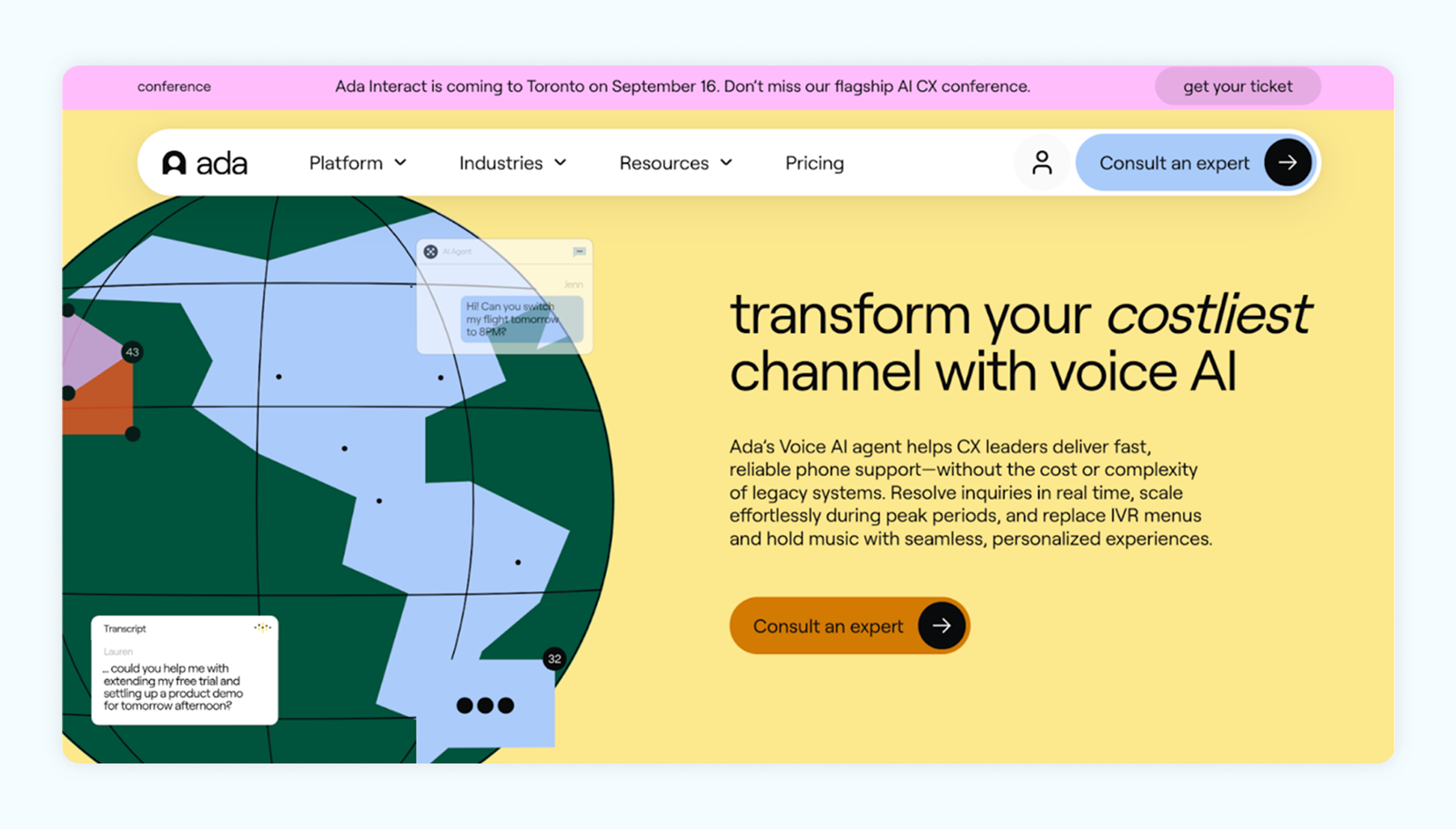
Task: Click the number 43 badge on globe
Action: point(132,352)
